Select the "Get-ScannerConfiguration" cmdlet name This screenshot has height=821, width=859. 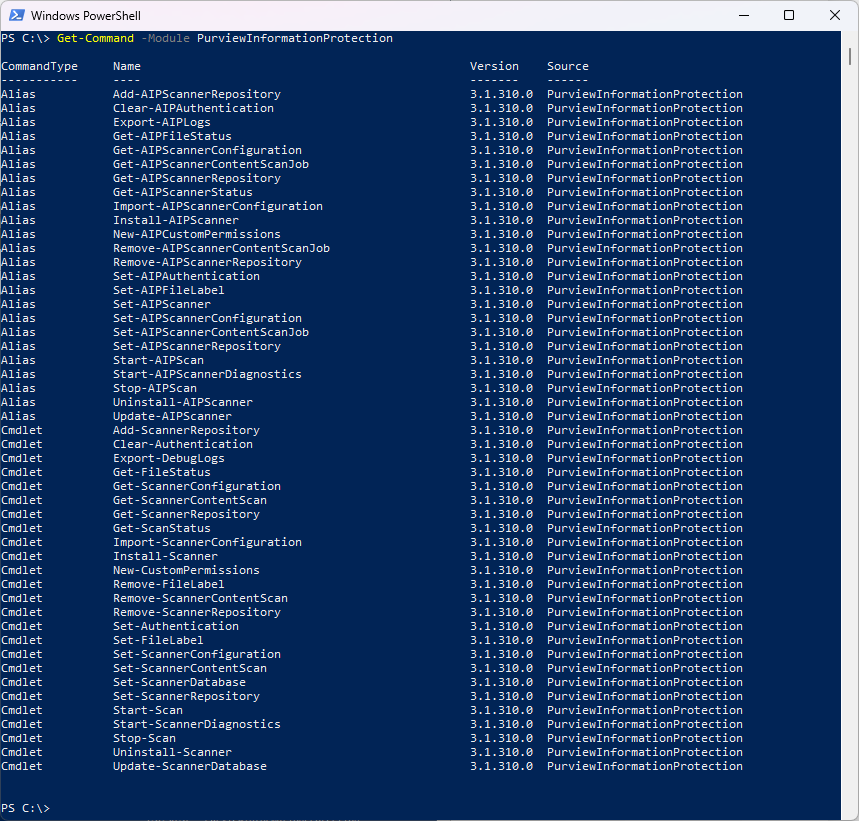(197, 486)
